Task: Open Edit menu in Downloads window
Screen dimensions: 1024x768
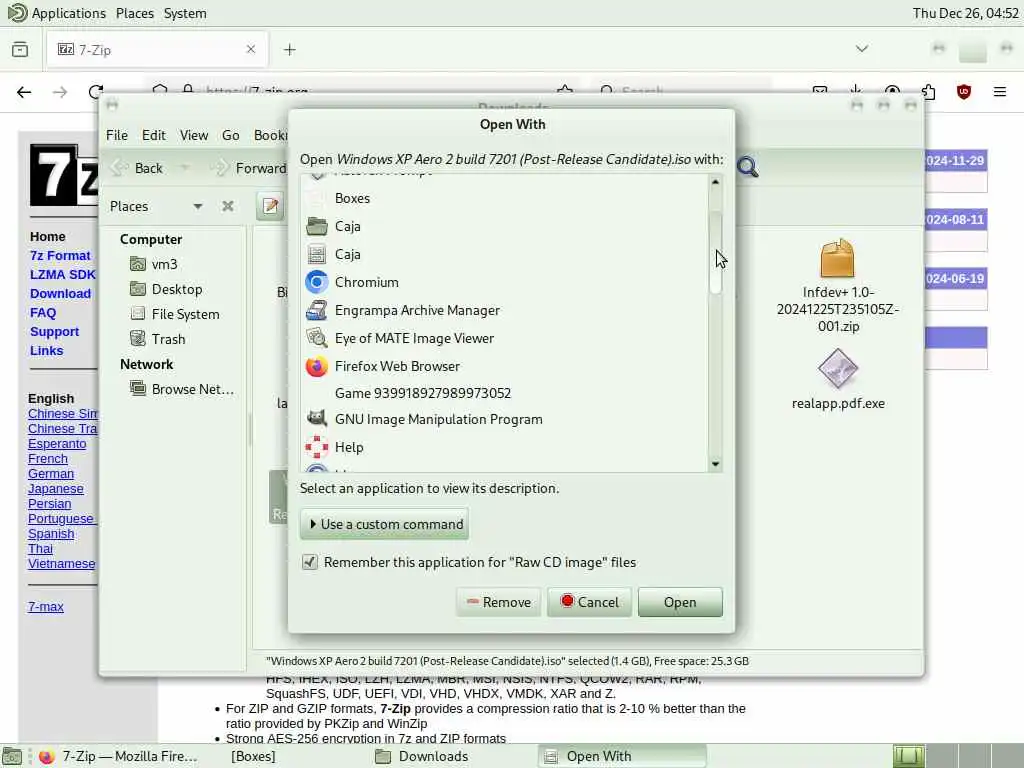Action: pyautogui.click(x=153, y=135)
